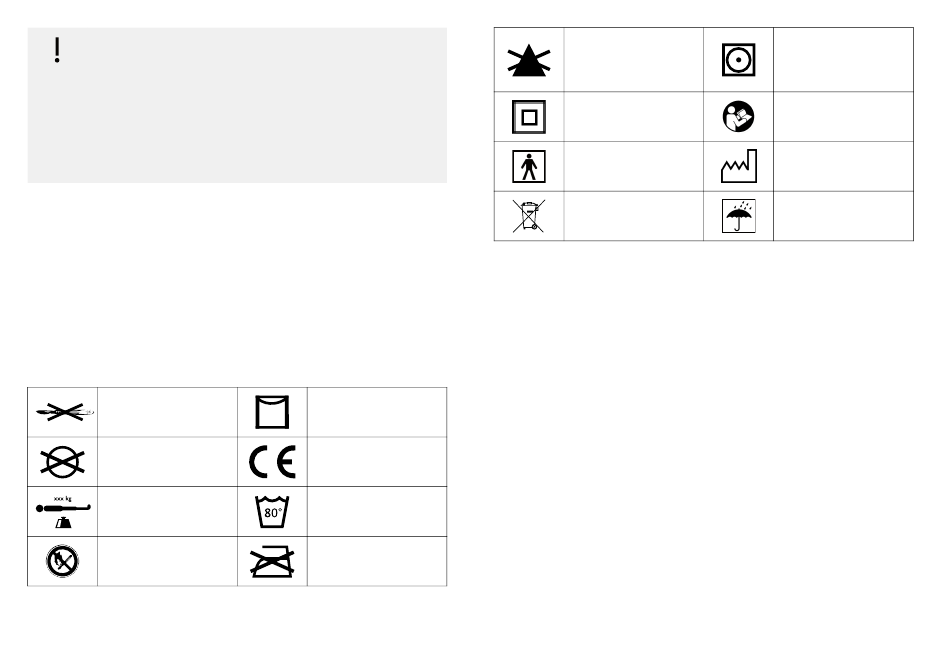The width and height of the screenshot is (950, 657).
Task: Select the double square Class II symbol
Action: tap(529, 117)
